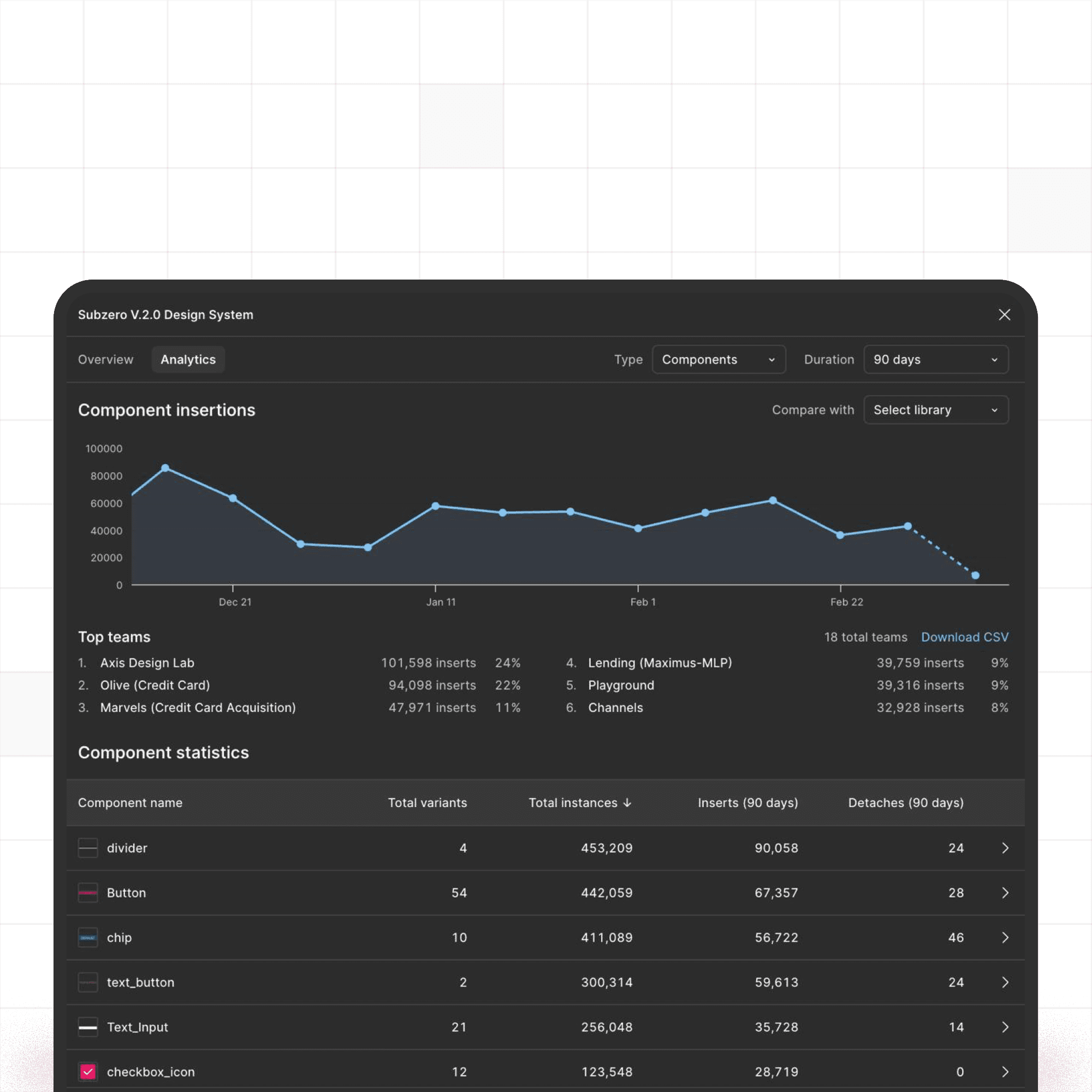Click the peak data point on chart
Viewport: 1092px width, 1092px height.
point(165,468)
